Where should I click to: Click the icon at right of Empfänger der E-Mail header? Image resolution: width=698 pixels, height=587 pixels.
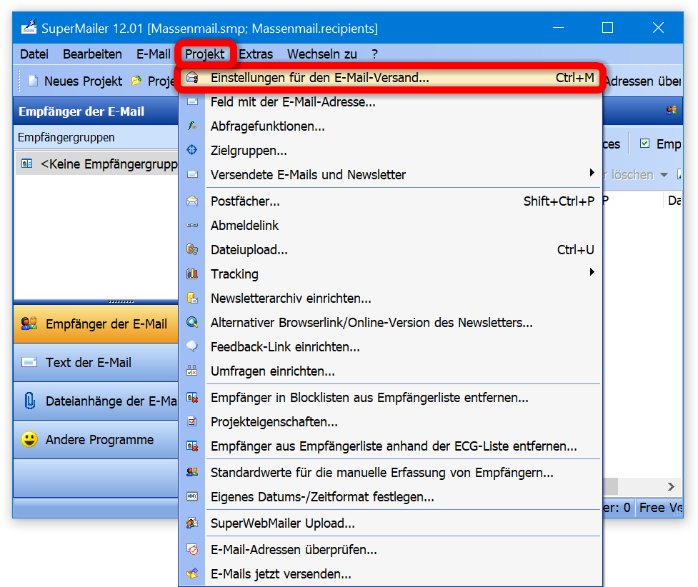click(671, 110)
